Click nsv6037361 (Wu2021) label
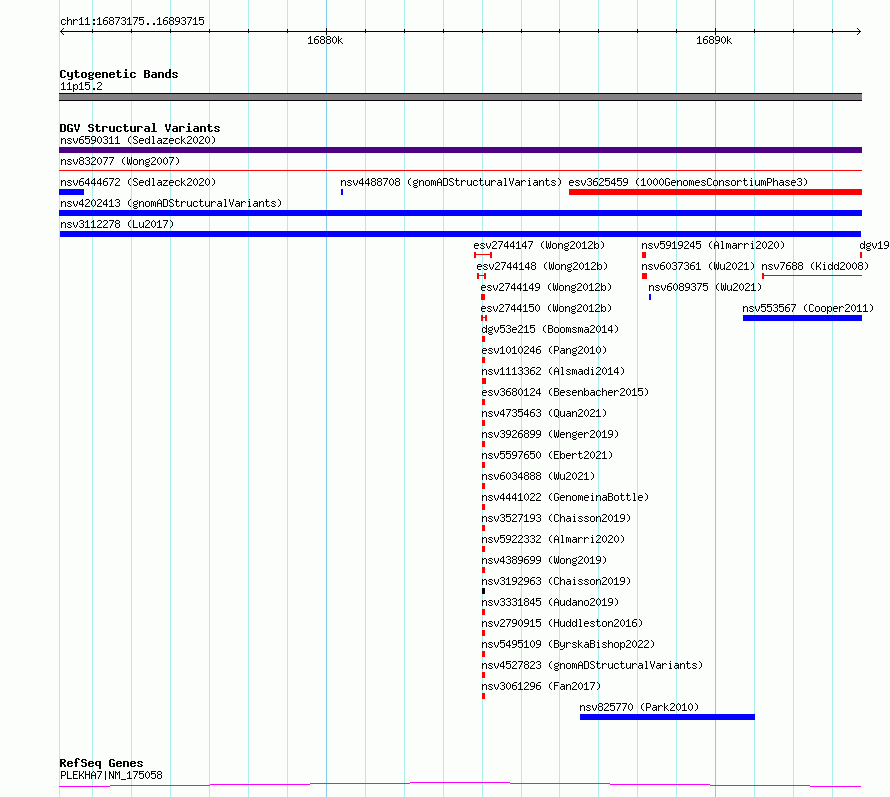The height and width of the screenshot is (797, 890). click(698, 266)
